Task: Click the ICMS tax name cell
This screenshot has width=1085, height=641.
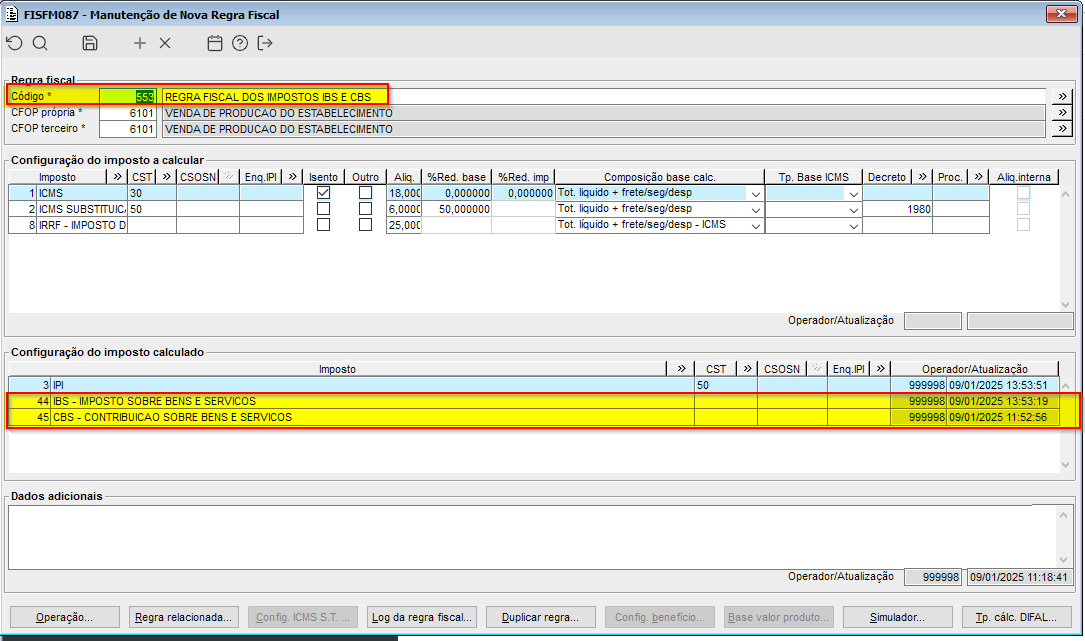Action: click(x=82, y=193)
